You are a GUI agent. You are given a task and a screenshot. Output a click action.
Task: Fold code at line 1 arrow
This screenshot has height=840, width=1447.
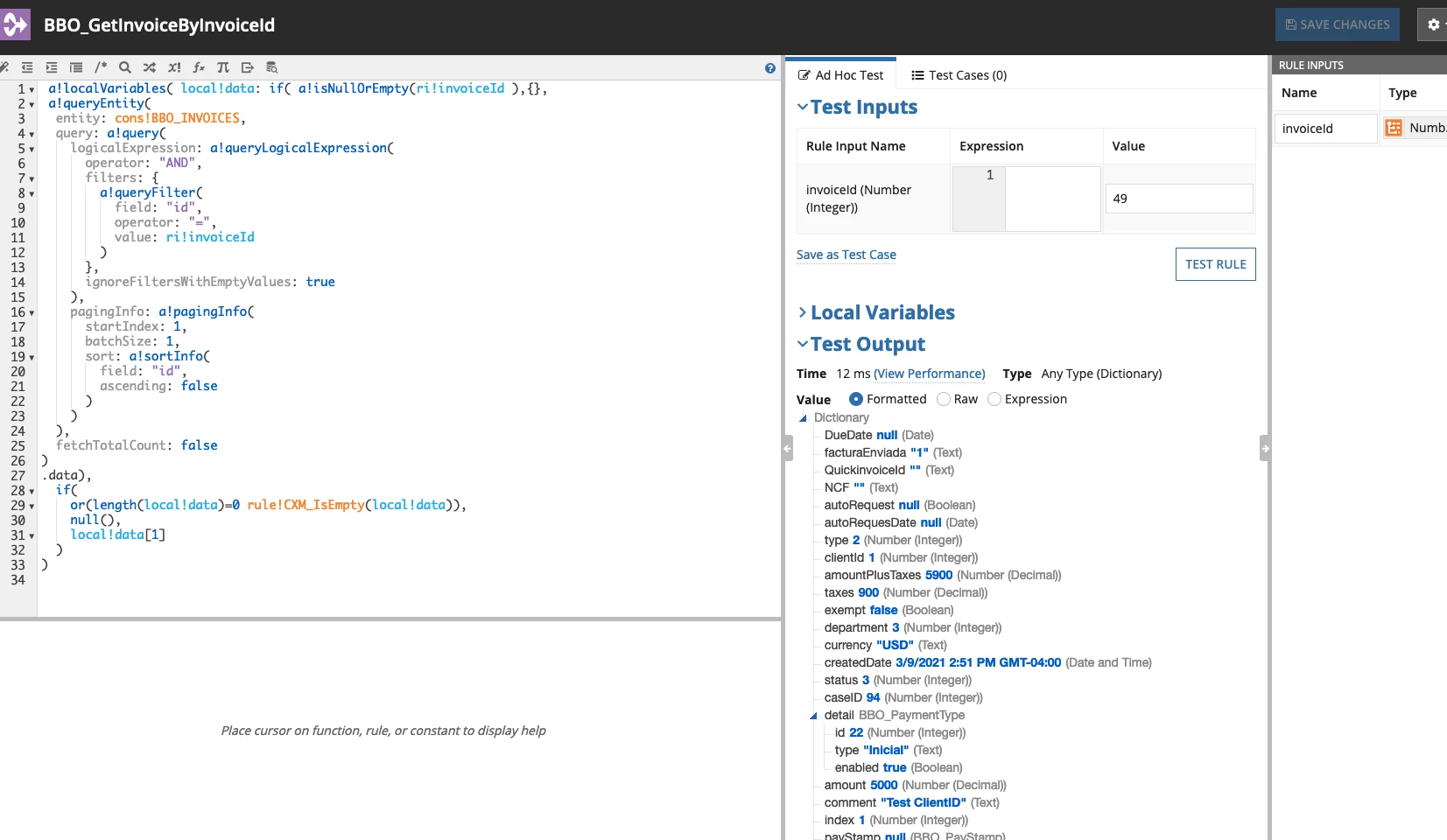(32, 89)
